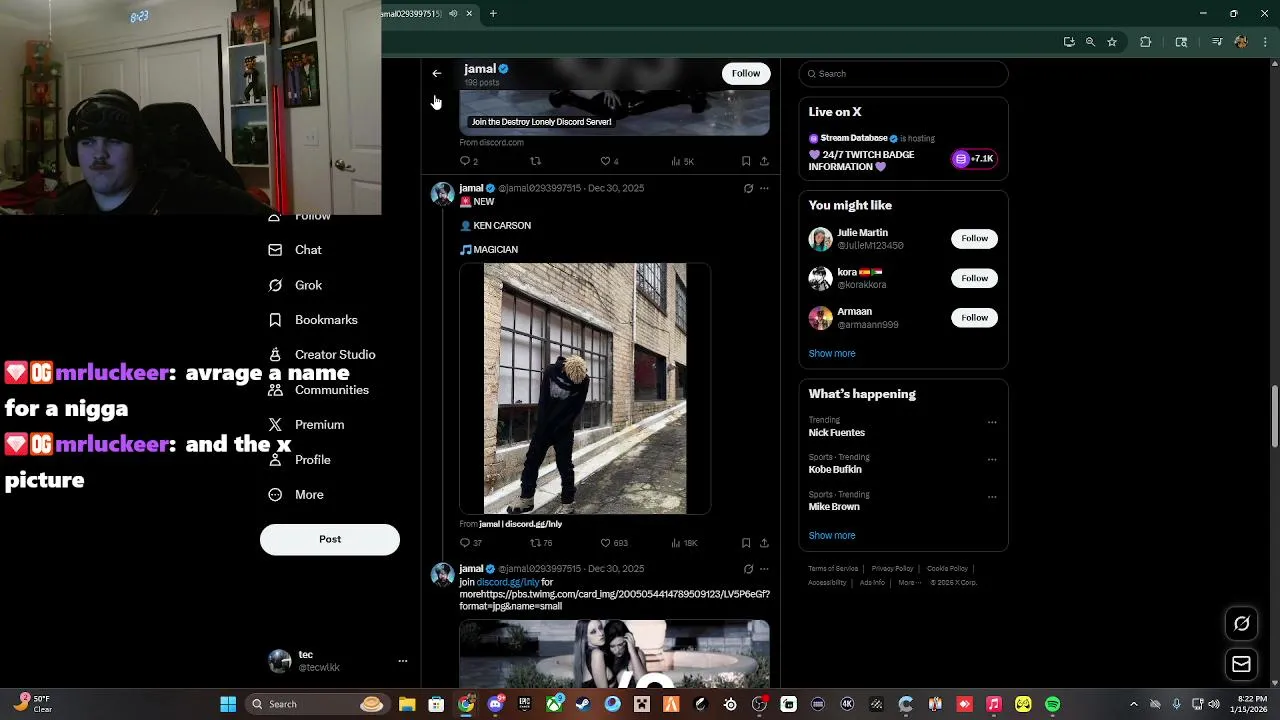
Task: Follow kora
Action: pyautogui.click(x=974, y=278)
